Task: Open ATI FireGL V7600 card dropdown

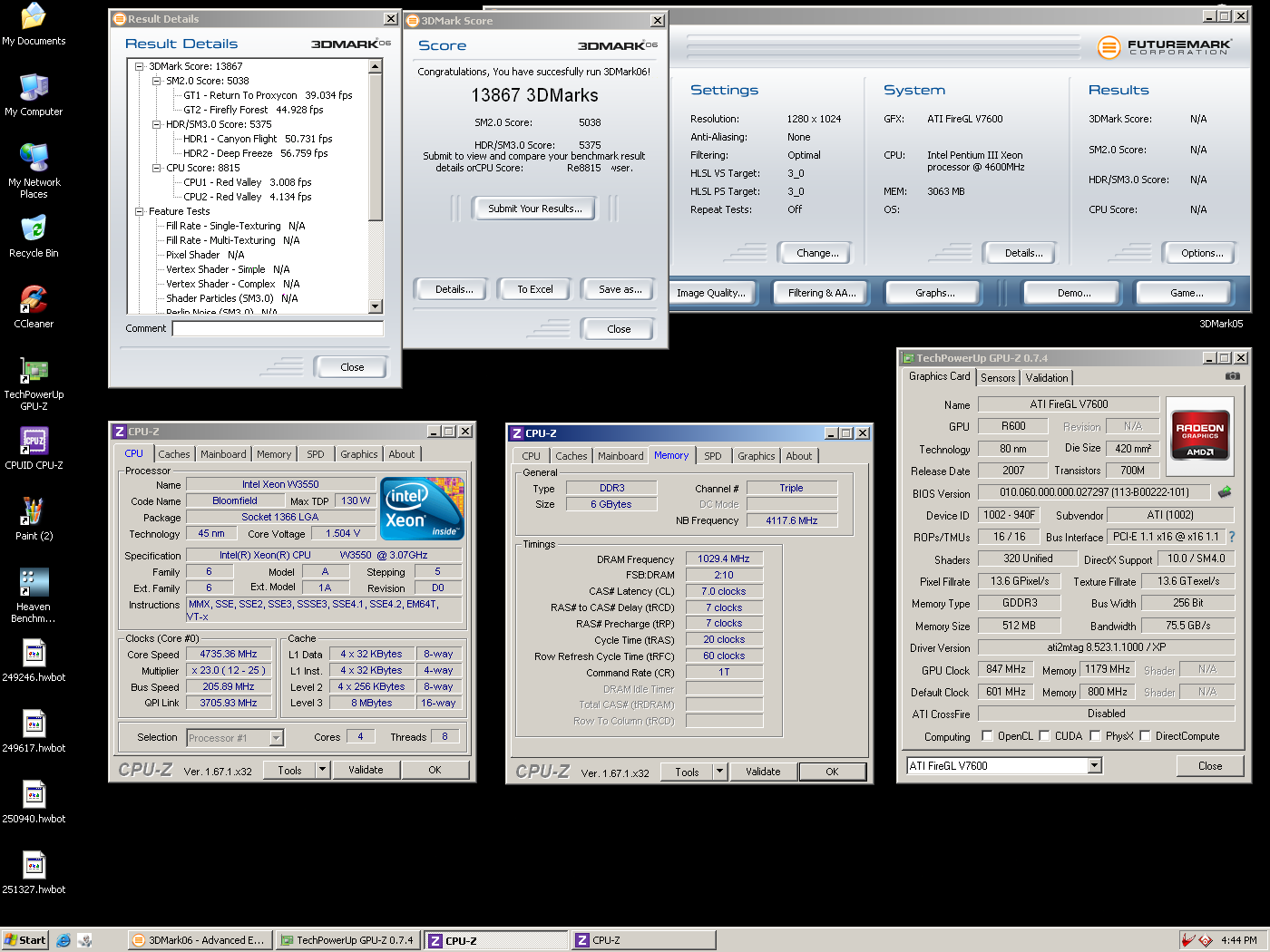Action: [1095, 765]
